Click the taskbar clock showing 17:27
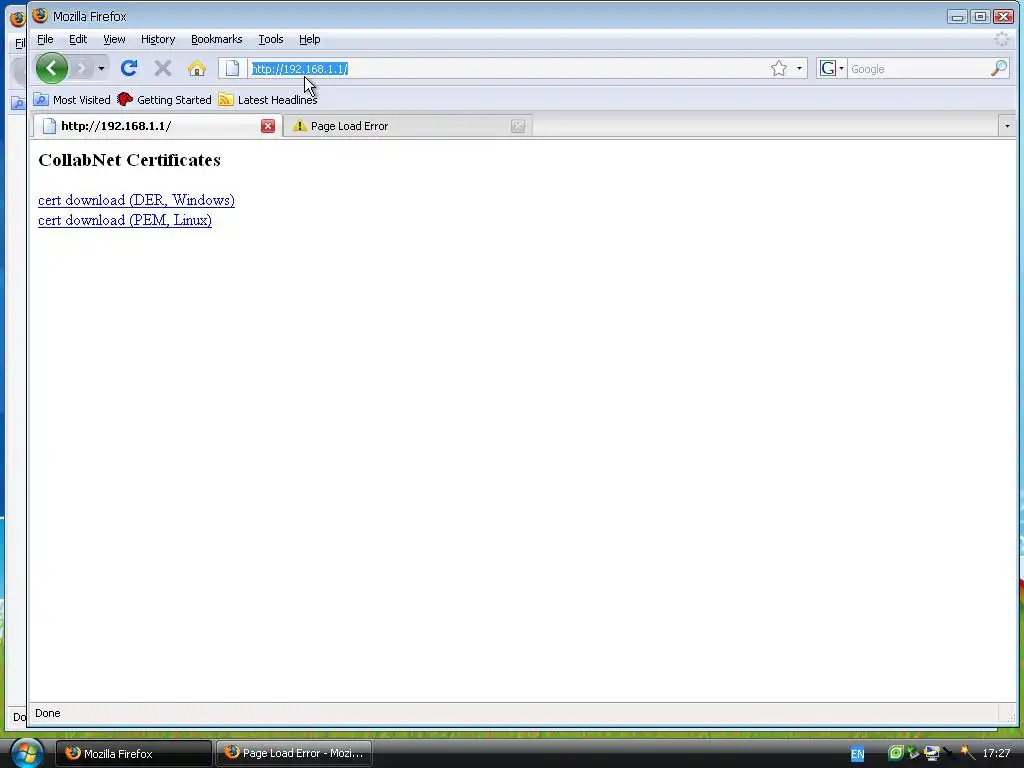This screenshot has height=768, width=1024. pyautogui.click(x=997, y=753)
